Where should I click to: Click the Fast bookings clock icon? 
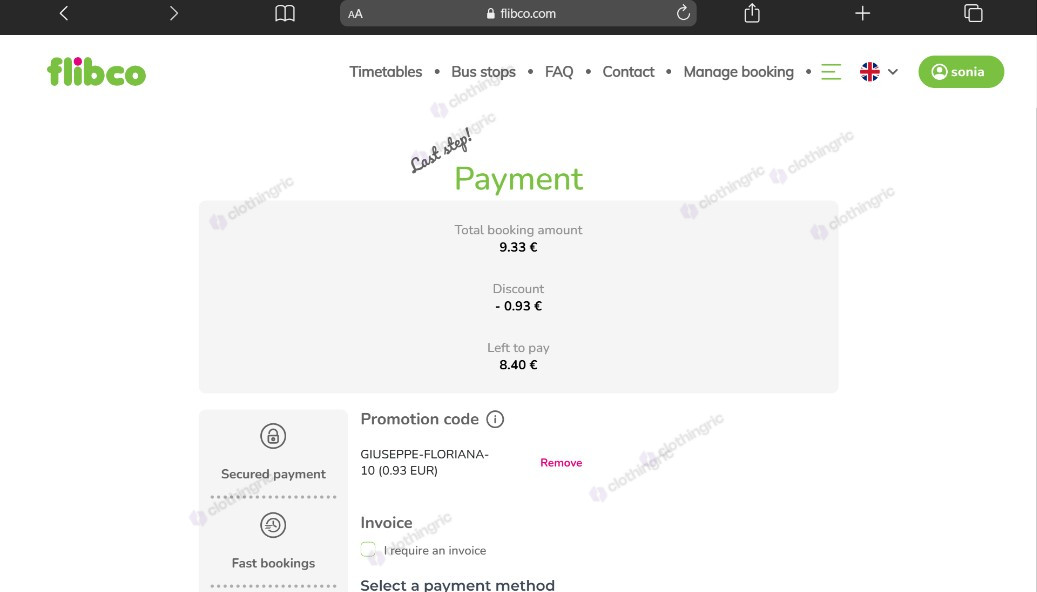(x=273, y=525)
